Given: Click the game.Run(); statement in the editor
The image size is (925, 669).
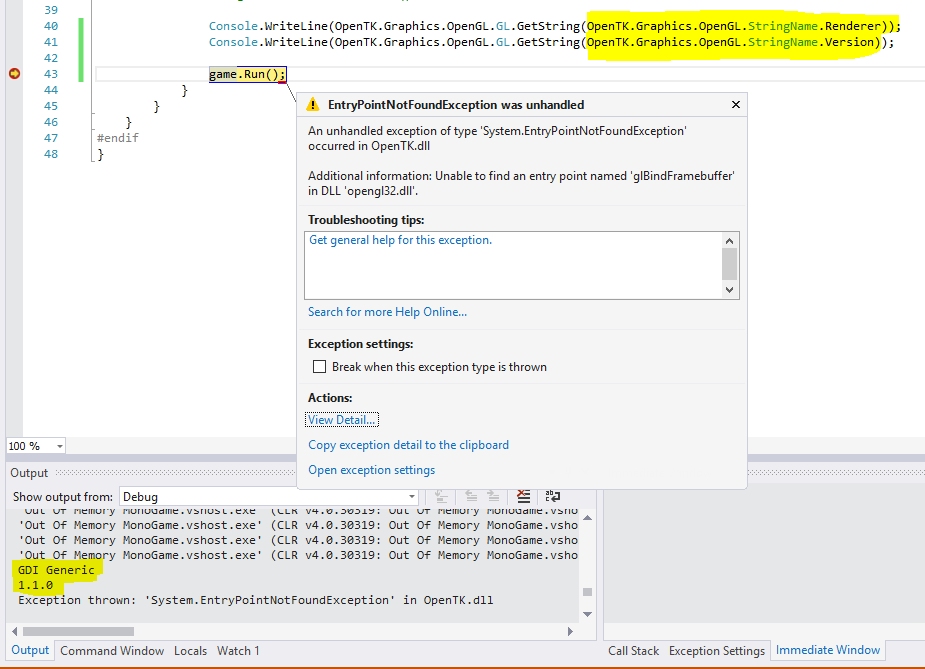Looking at the screenshot, I should (247, 74).
